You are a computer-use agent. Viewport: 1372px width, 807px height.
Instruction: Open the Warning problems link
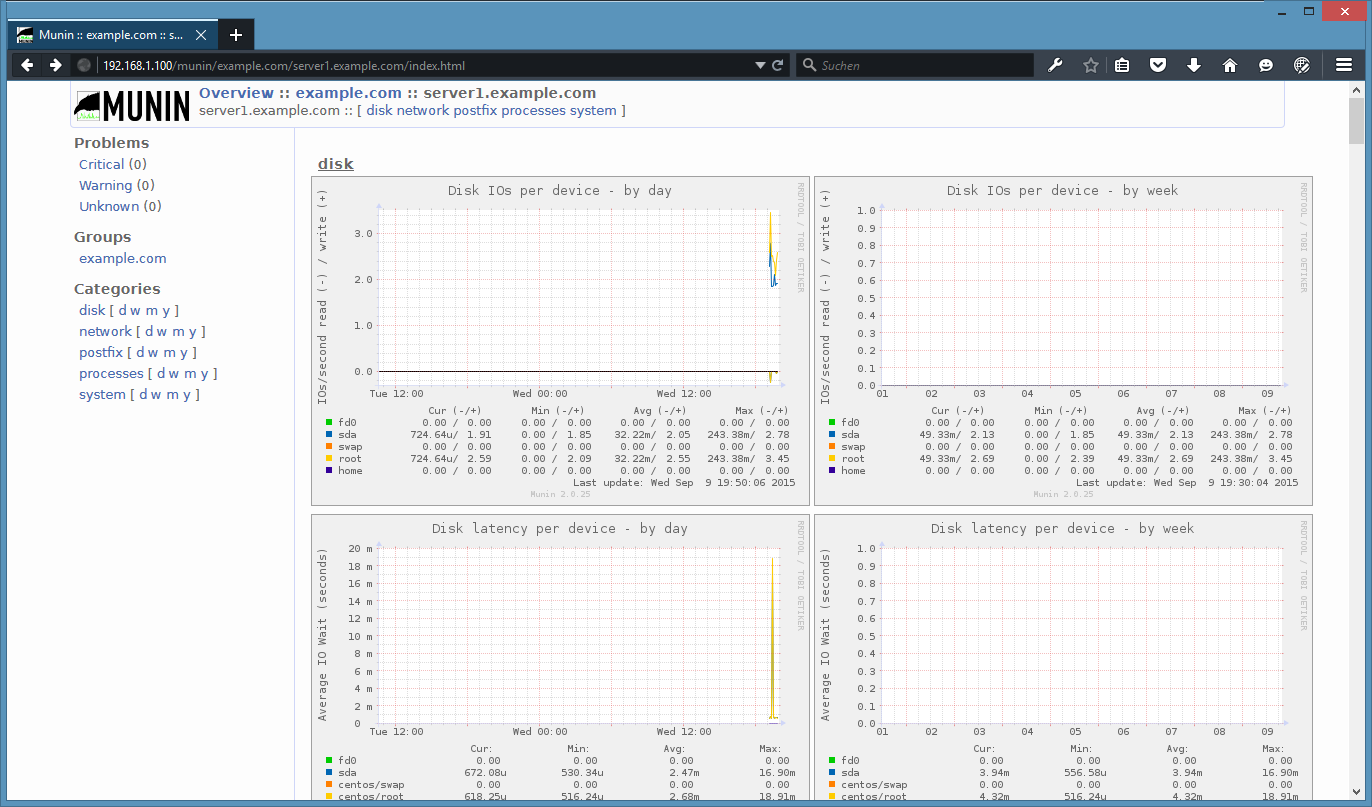pyautogui.click(x=106, y=186)
